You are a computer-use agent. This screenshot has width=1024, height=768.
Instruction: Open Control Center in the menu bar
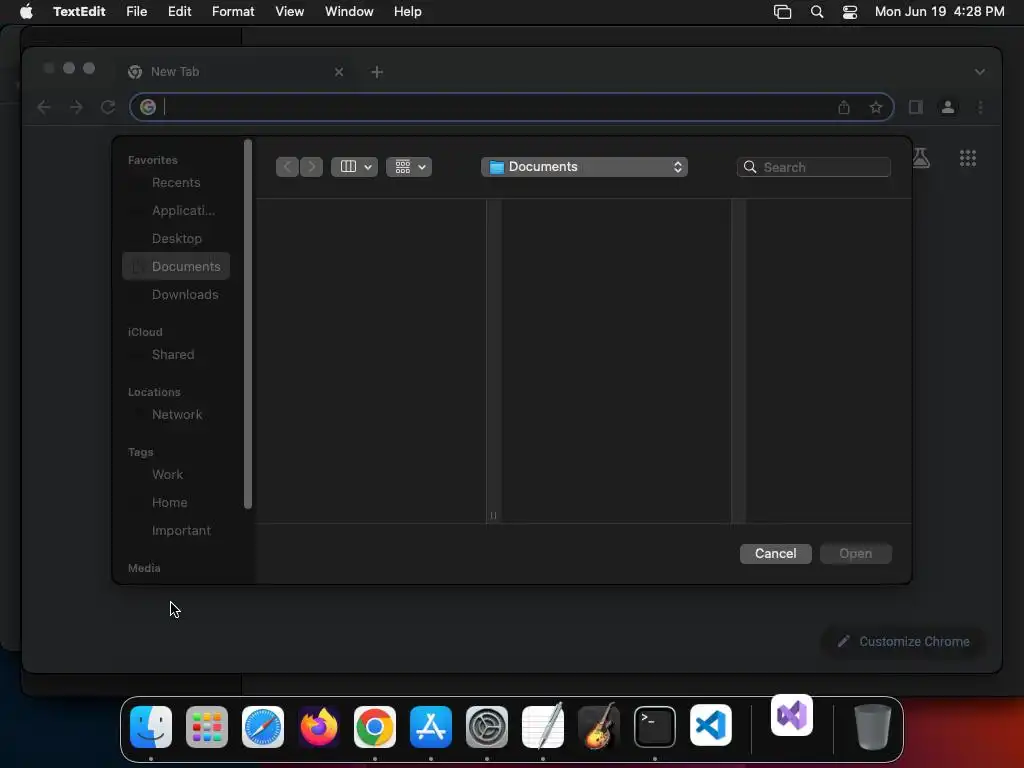click(850, 12)
